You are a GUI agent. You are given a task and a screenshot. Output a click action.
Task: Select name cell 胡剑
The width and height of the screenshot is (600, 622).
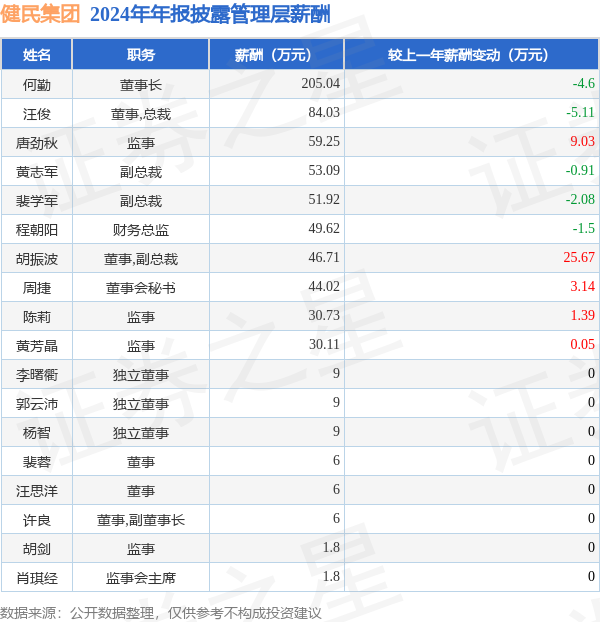pos(36,549)
